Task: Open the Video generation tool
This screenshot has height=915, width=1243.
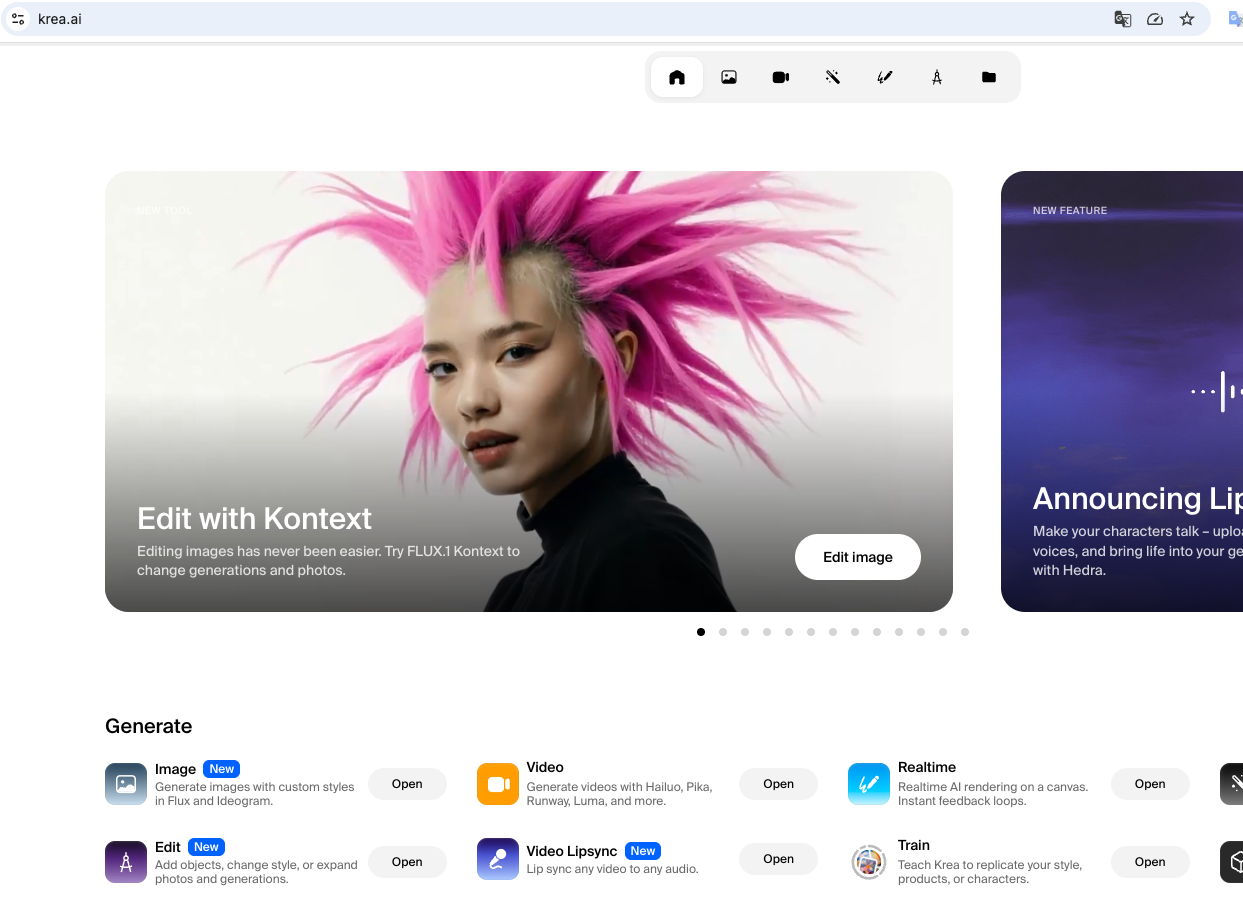Action: pos(778,784)
